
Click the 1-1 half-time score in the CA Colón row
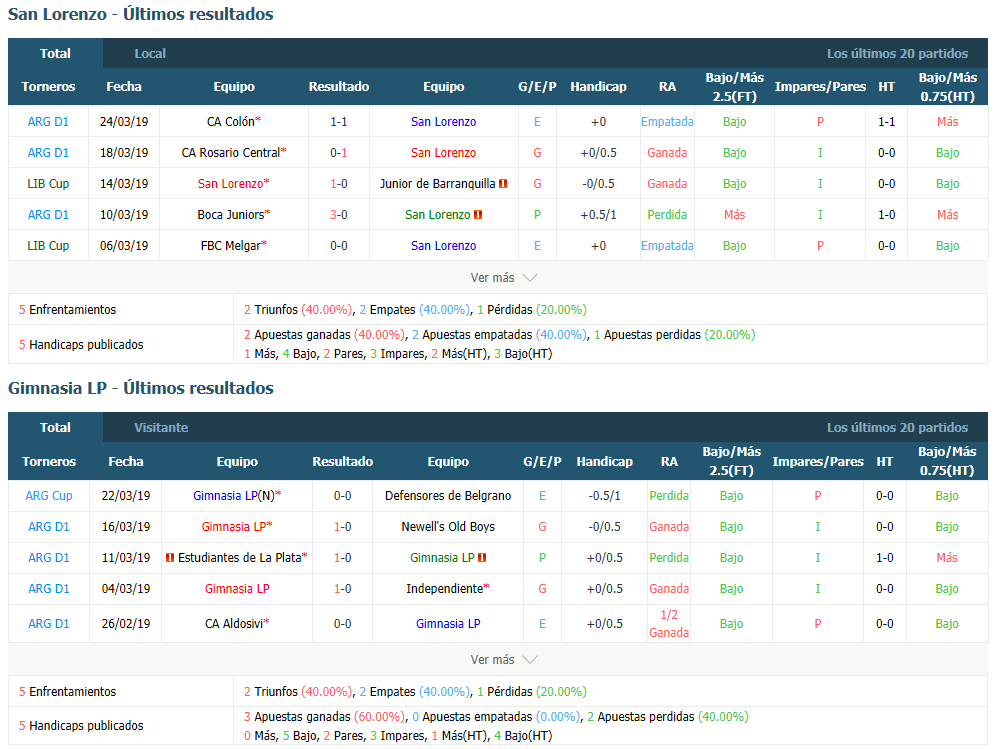pyautogui.click(x=886, y=122)
